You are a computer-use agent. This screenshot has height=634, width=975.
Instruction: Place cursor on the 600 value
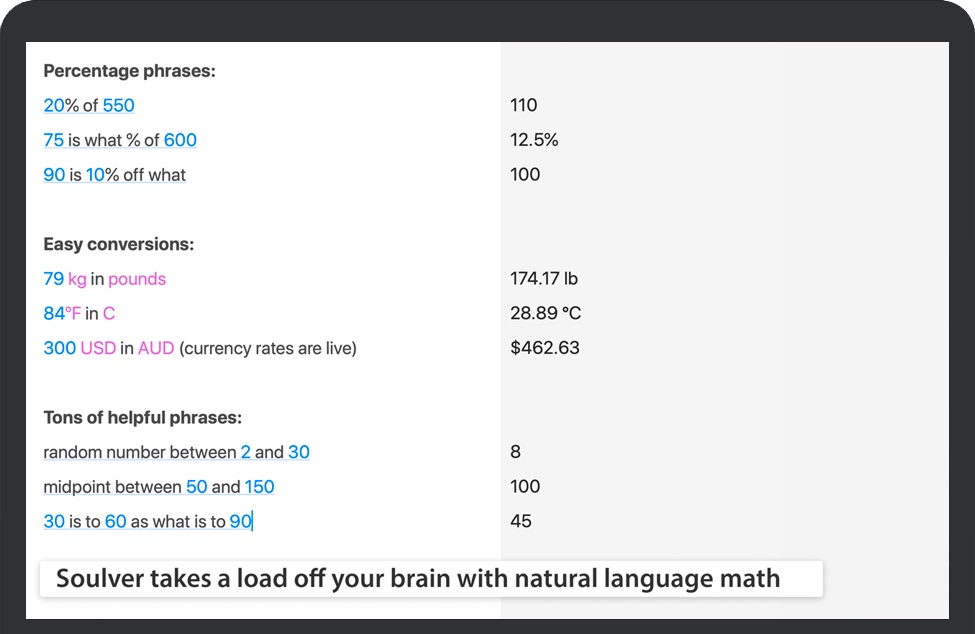[180, 140]
